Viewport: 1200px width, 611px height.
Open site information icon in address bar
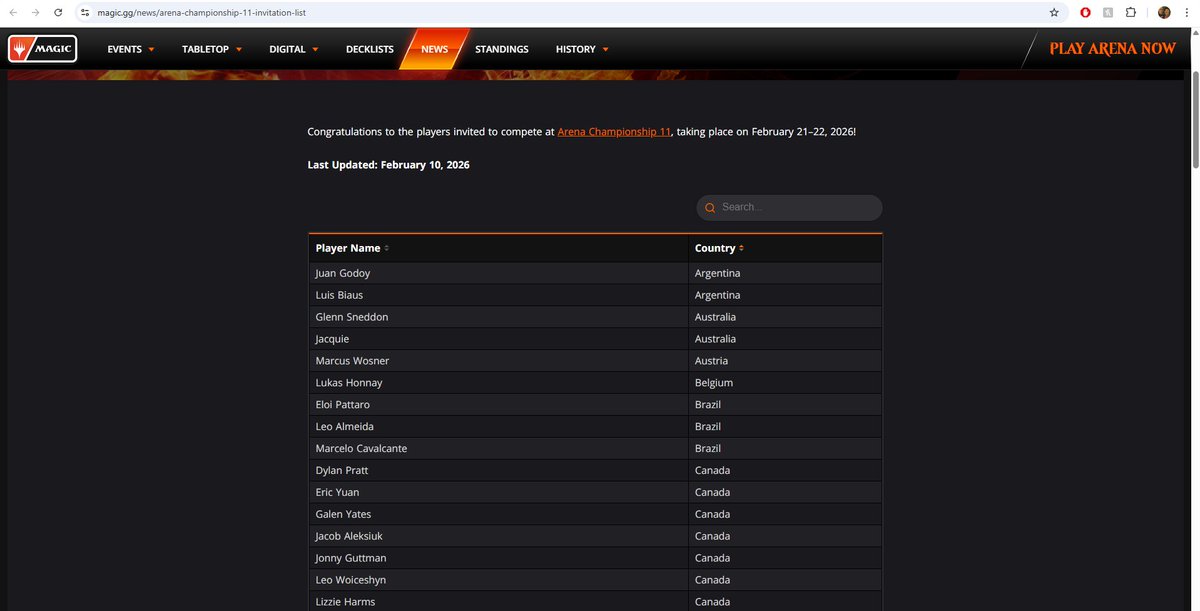(85, 13)
